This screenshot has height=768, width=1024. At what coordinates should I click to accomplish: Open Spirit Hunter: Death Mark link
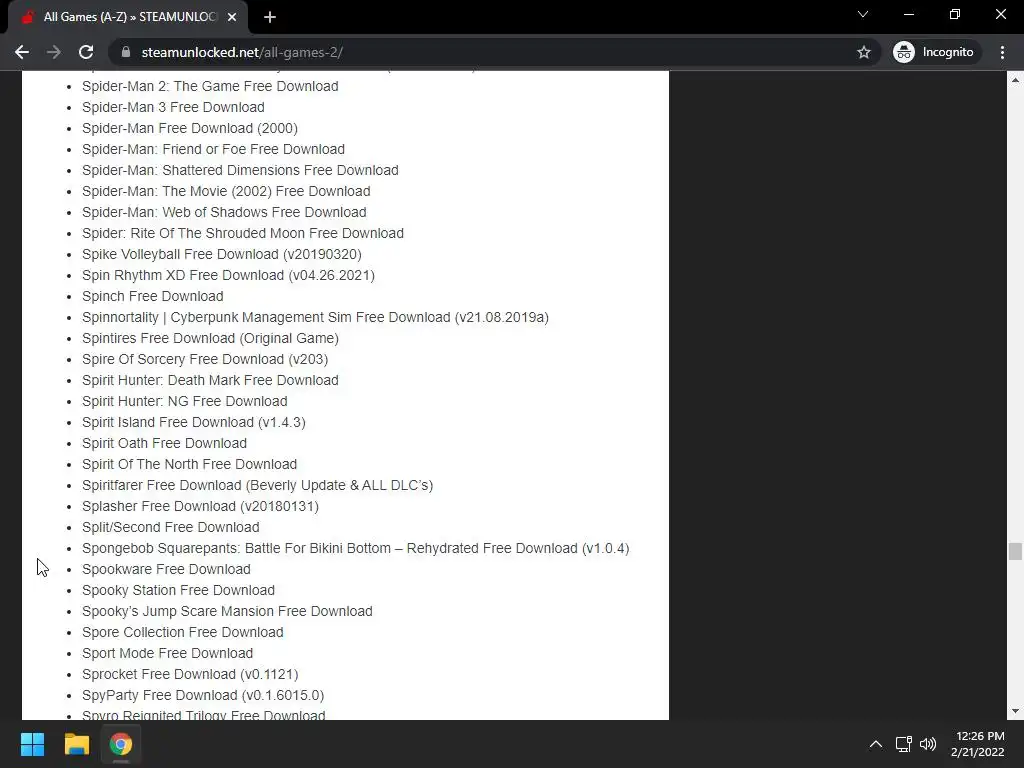[x=210, y=380]
